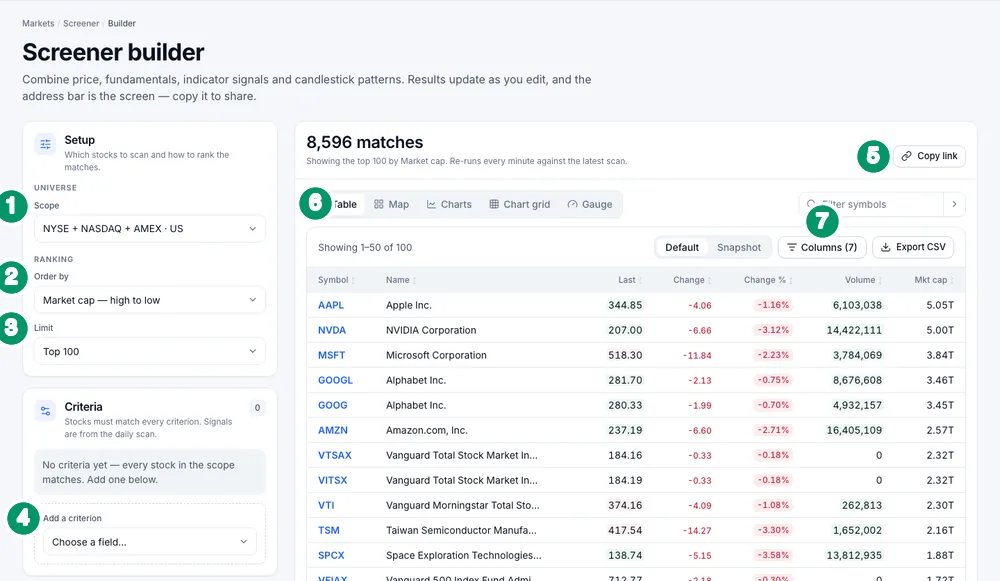
Task: Click the Export CSV download icon
Action: tap(885, 247)
